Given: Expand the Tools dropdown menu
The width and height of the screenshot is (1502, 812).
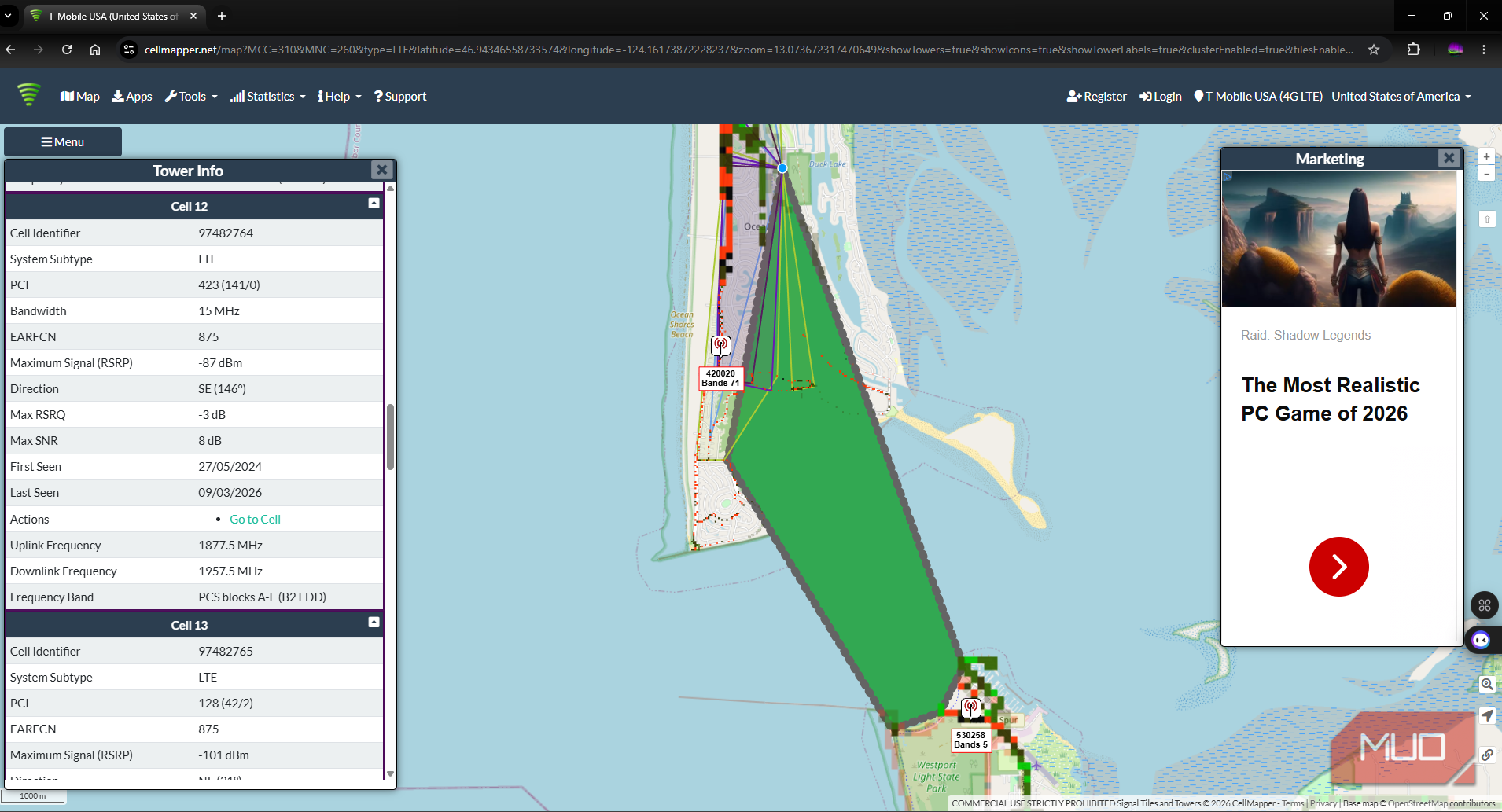Looking at the screenshot, I should click(191, 96).
